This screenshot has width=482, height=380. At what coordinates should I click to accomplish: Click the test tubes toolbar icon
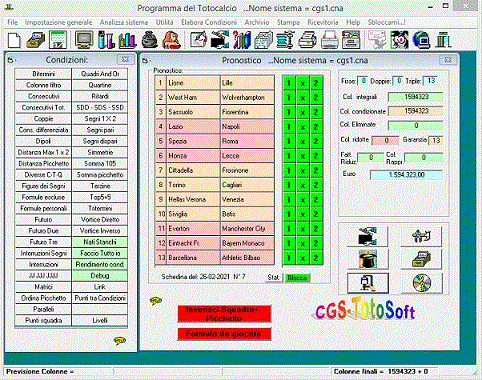pos(106,40)
